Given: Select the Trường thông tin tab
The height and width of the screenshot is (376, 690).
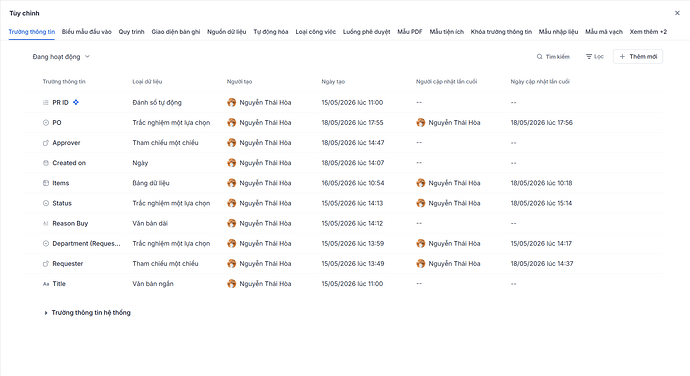Looking at the screenshot, I should [x=32, y=32].
